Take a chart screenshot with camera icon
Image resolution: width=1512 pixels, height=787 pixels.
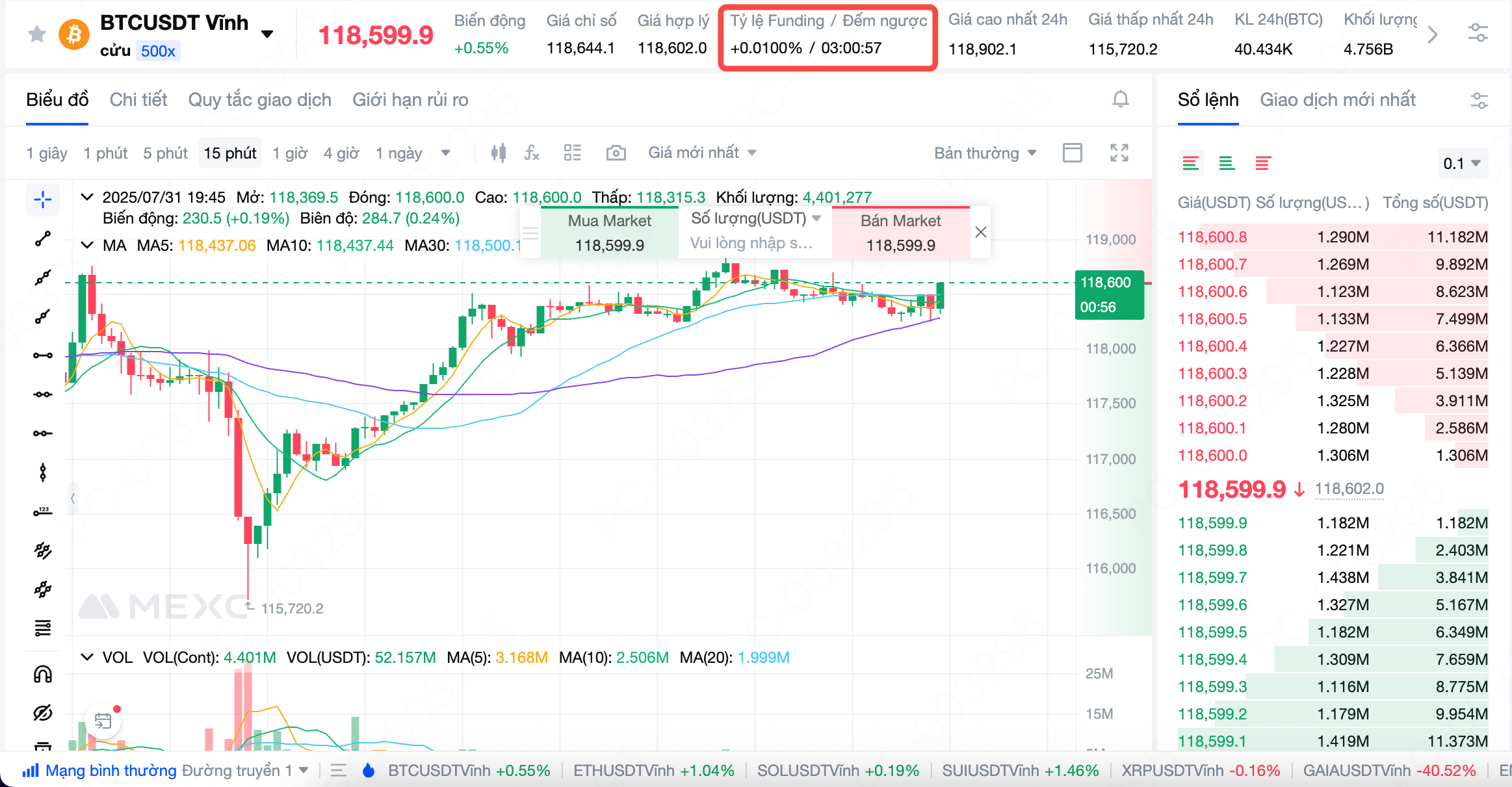tap(616, 153)
